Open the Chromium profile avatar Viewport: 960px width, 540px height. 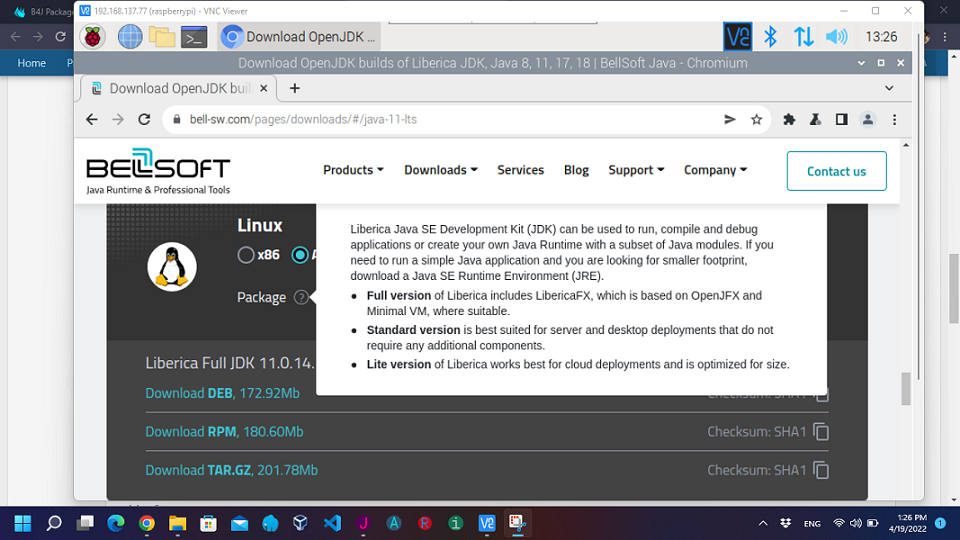868,119
